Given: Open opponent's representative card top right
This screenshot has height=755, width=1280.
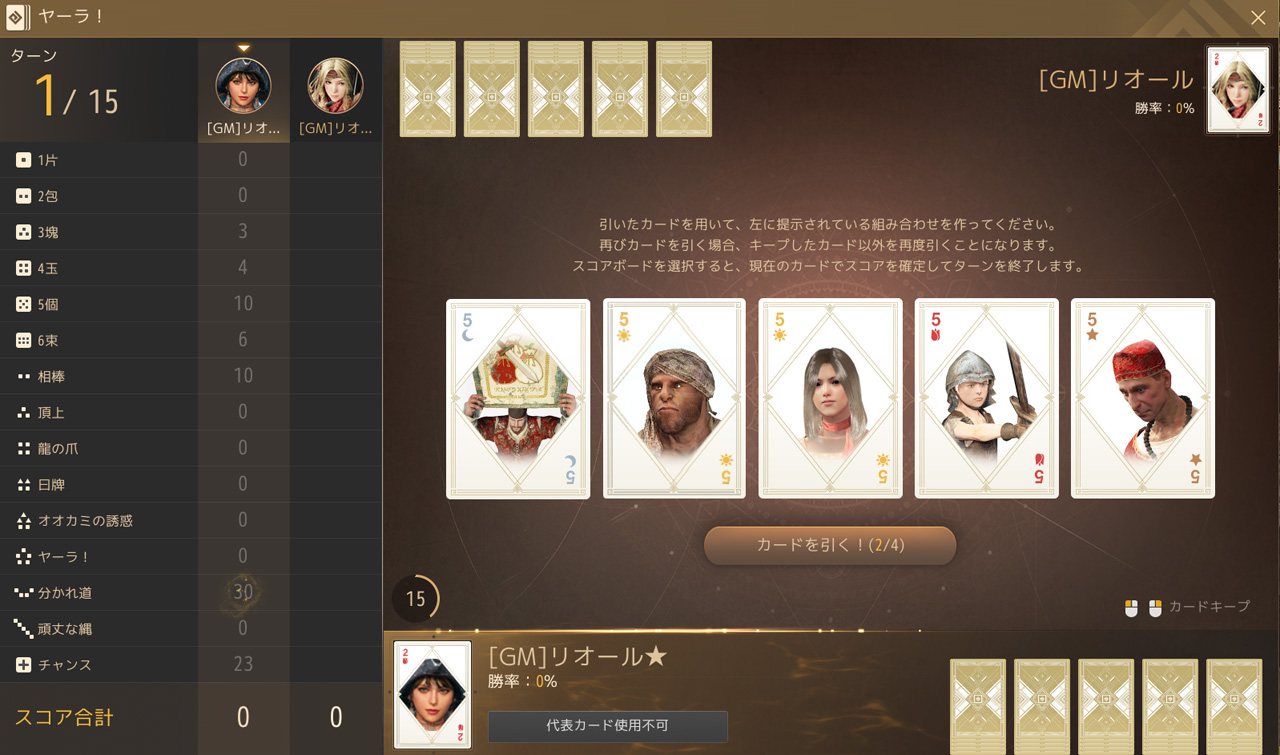Looking at the screenshot, I should (1238, 90).
